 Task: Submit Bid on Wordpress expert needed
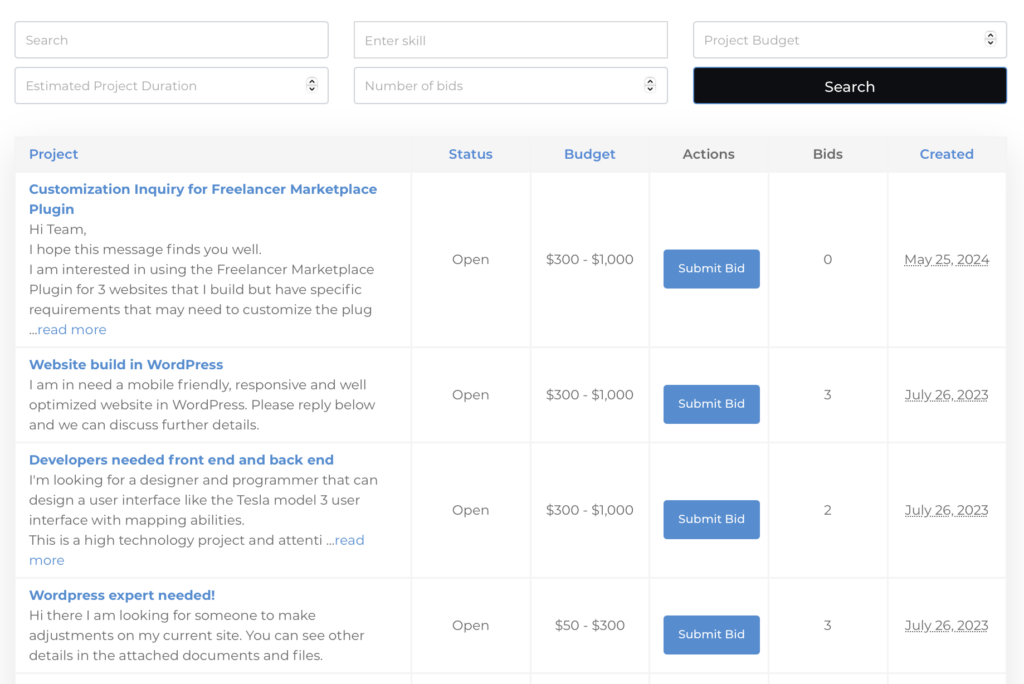(711, 634)
